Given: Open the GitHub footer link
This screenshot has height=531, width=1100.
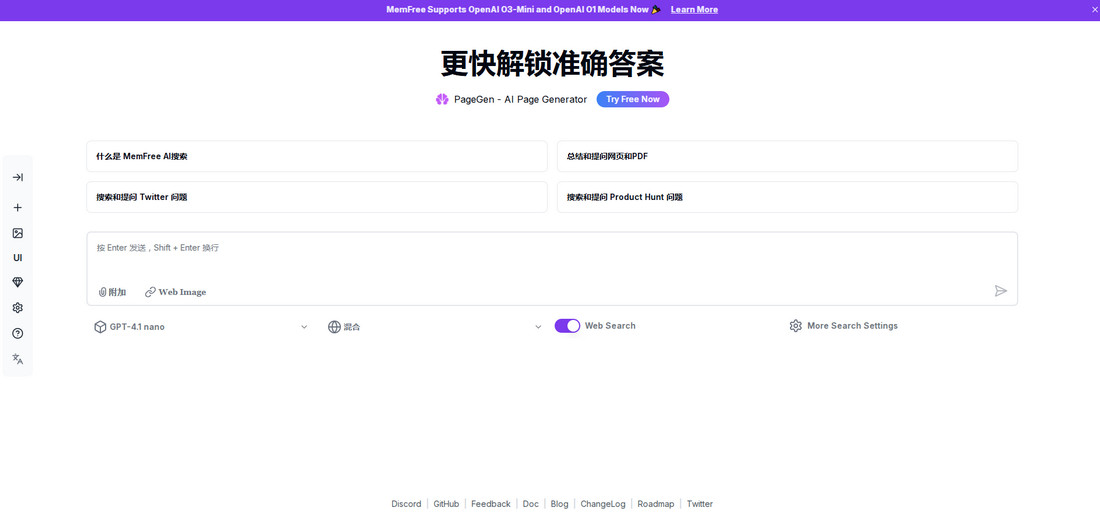Looking at the screenshot, I should coord(446,504).
